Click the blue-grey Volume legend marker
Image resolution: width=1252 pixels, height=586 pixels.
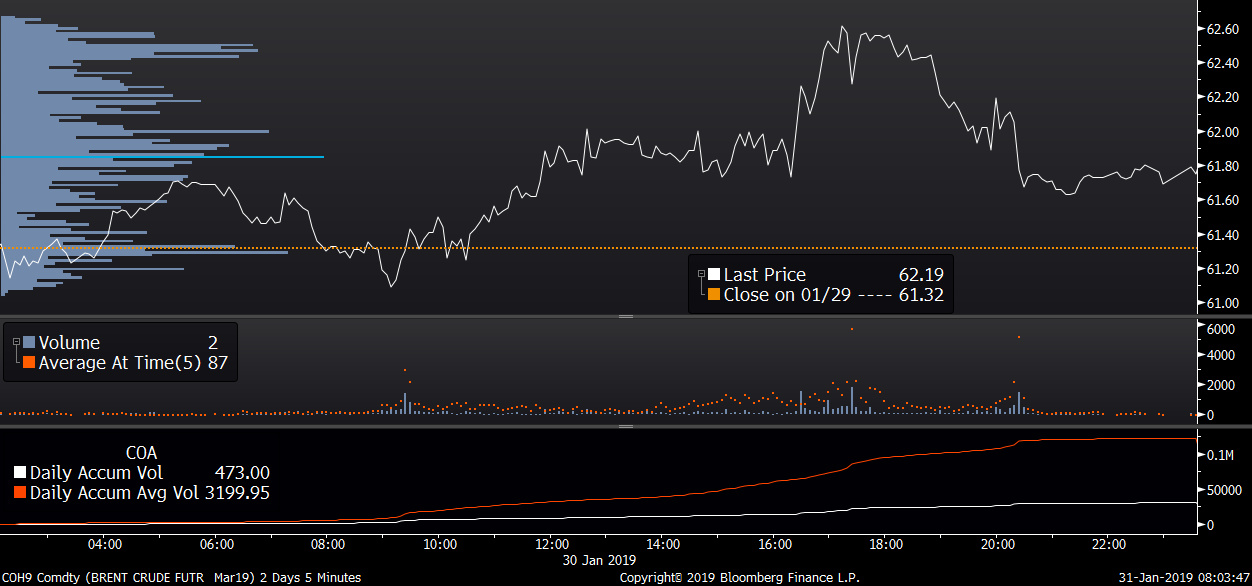tap(29, 343)
